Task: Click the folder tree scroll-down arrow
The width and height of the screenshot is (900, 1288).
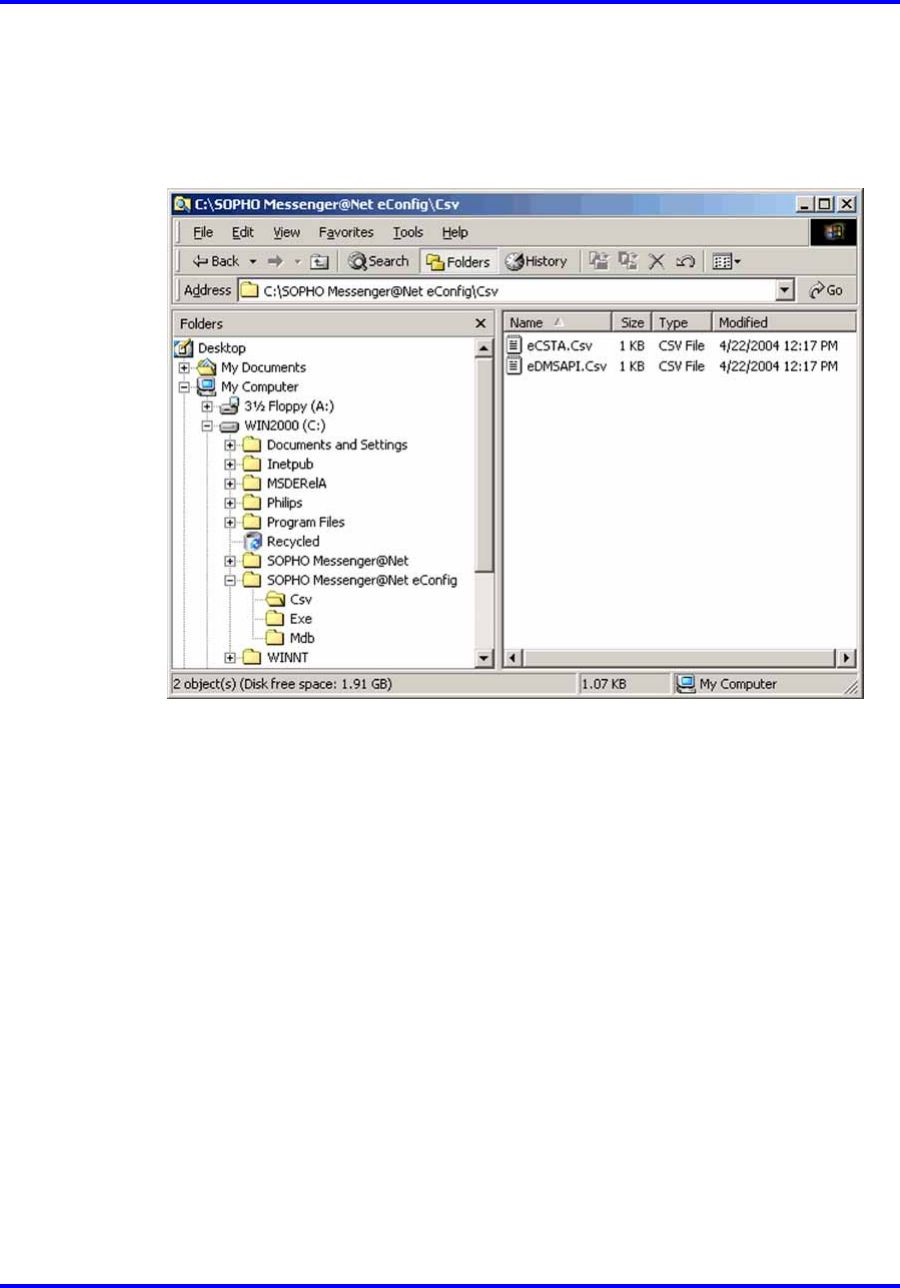Action: click(484, 658)
